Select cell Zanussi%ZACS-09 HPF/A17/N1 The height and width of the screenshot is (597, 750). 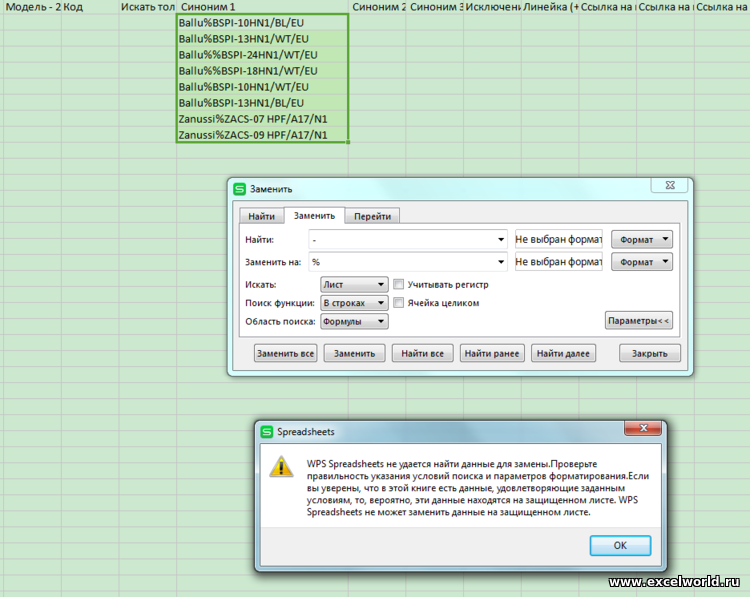click(x=262, y=135)
